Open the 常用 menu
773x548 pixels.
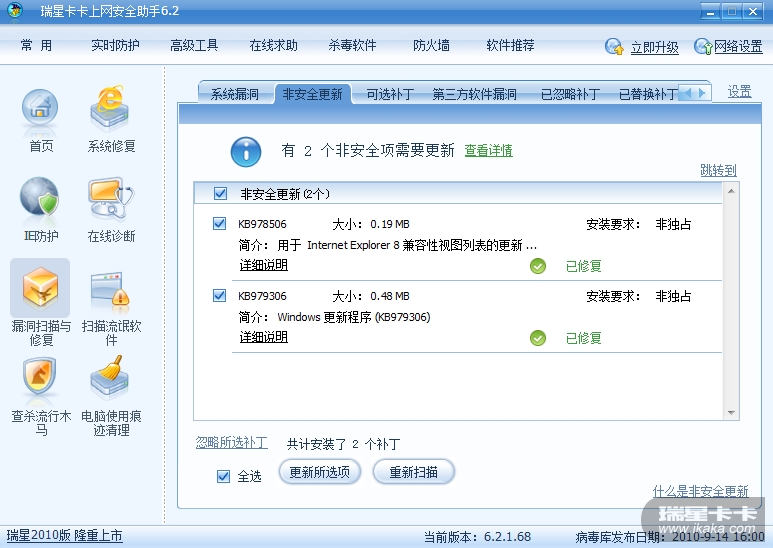pyautogui.click(x=36, y=45)
